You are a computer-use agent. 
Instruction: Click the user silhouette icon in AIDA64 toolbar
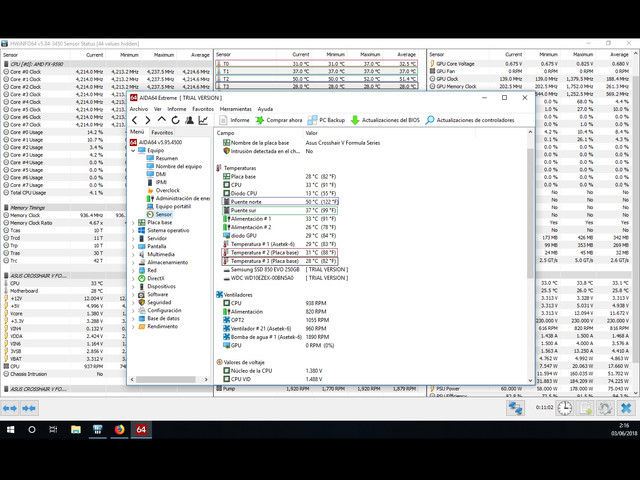[189, 120]
